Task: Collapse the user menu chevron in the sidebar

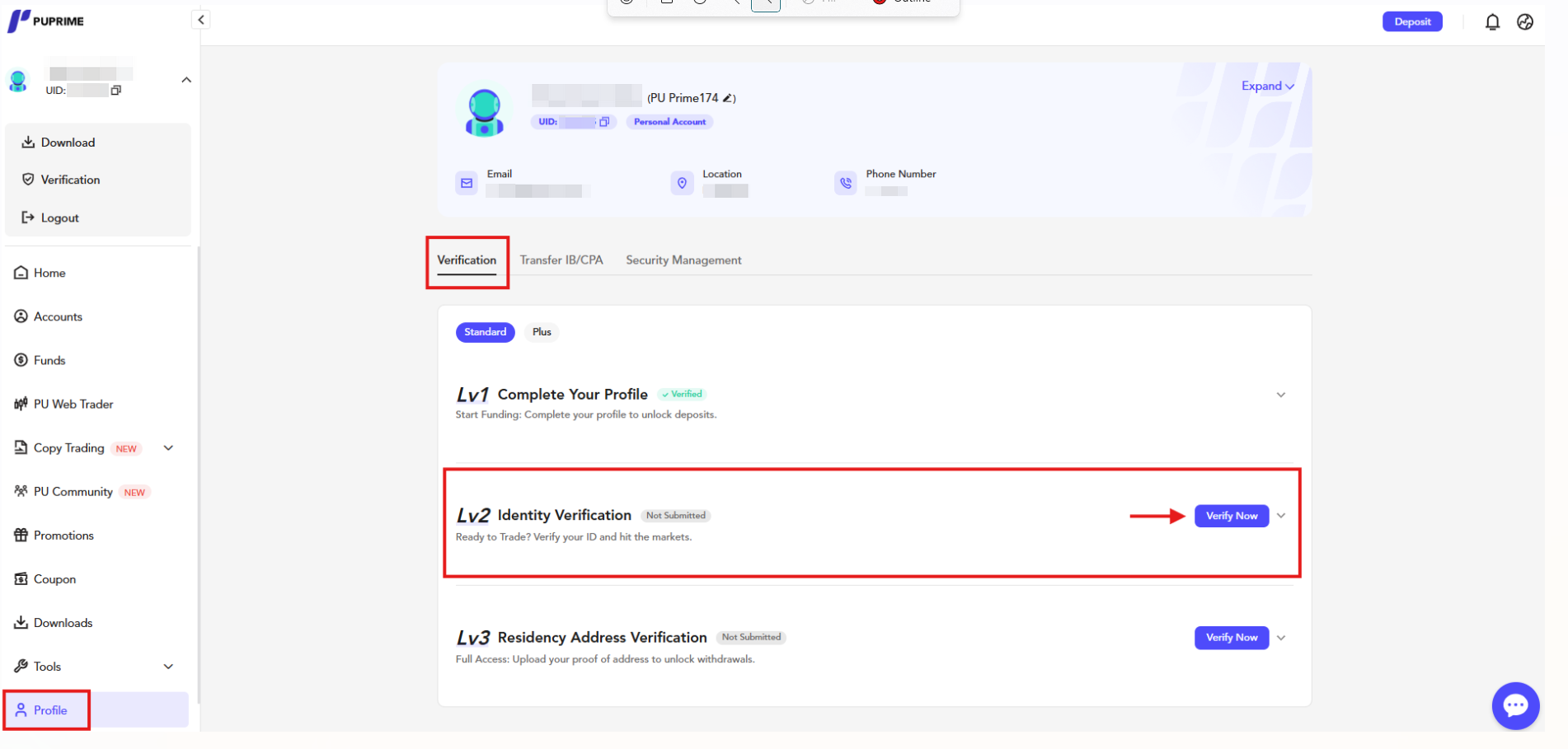Action: tap(186, 80)
